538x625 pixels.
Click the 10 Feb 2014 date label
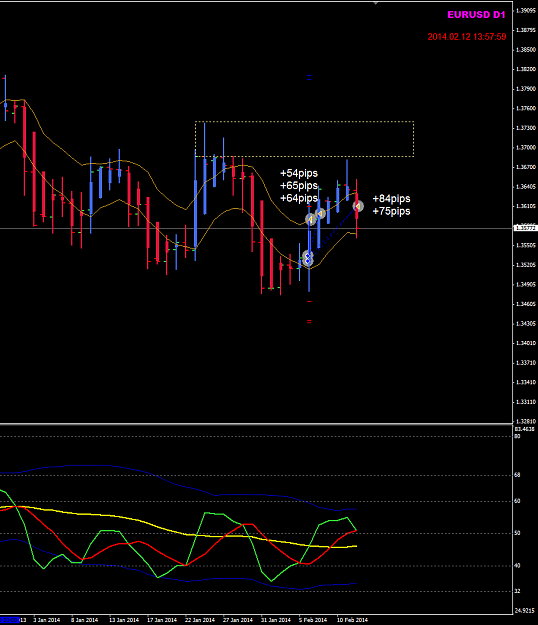(352, 620)
